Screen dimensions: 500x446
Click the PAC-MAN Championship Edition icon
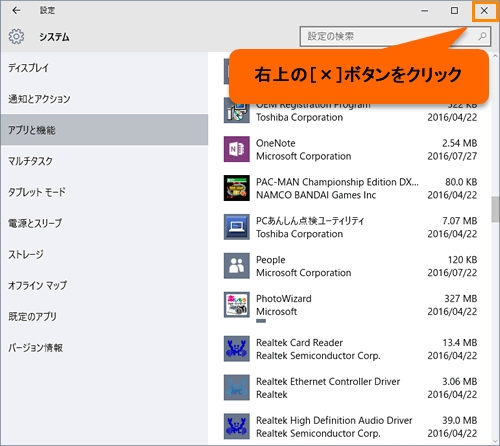[x=237, y=188]
